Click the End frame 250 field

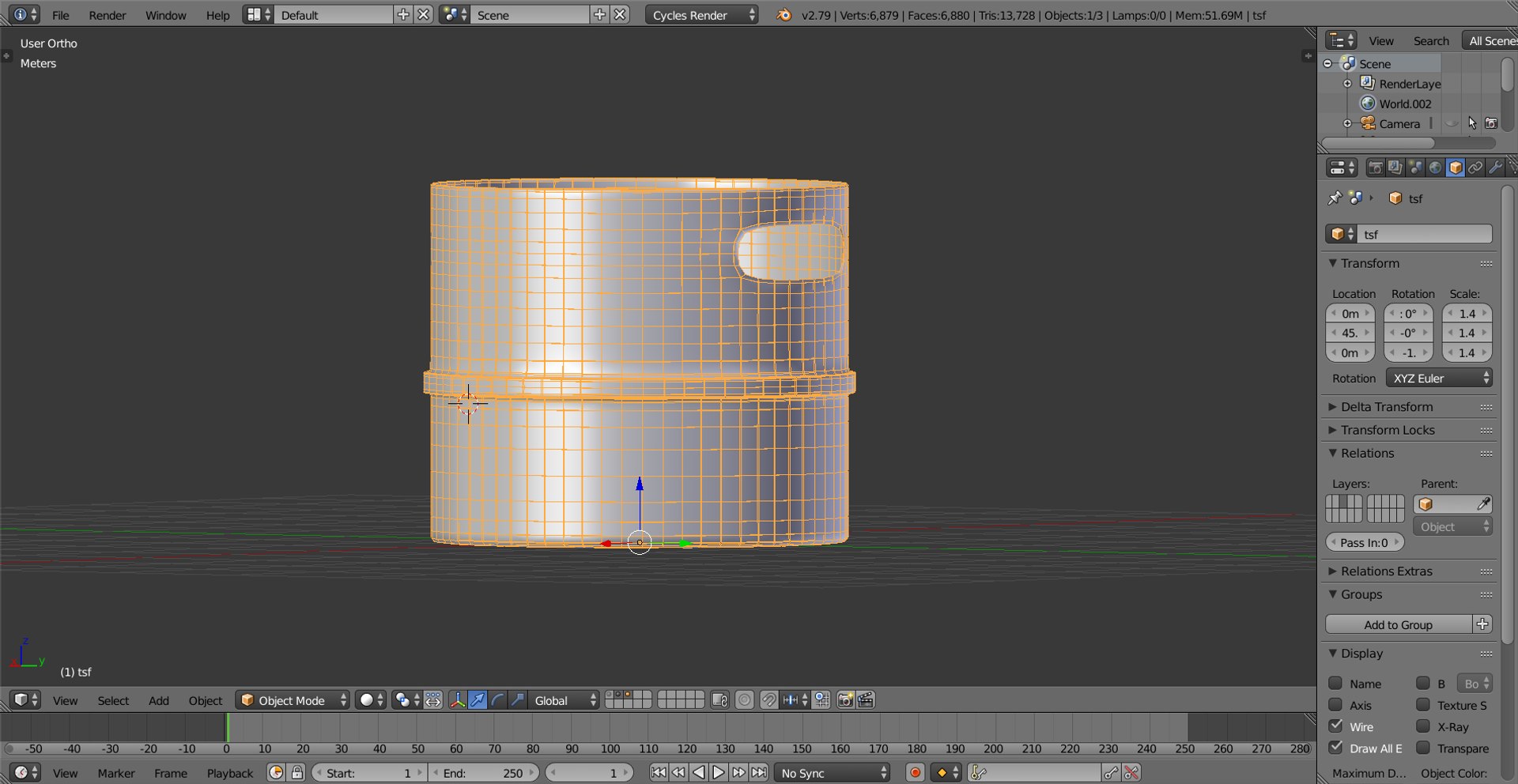tap(485, 773)
